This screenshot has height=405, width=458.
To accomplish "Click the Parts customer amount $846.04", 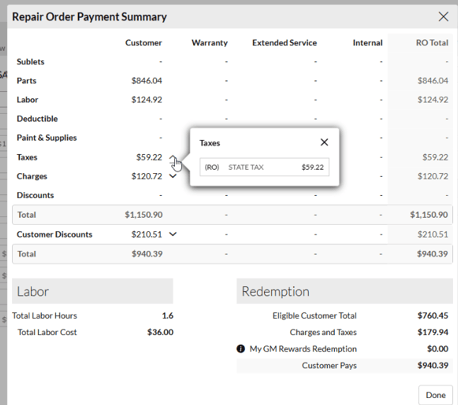I will (147, 81).
